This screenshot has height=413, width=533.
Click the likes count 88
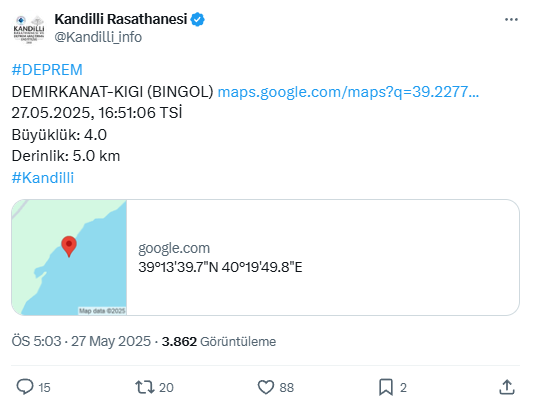287,388
